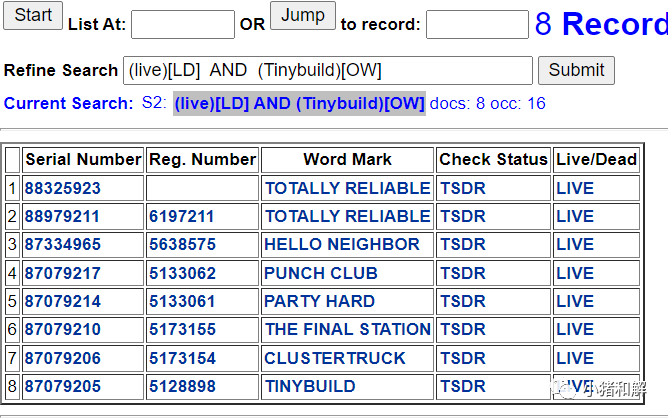Open serial number 87079205
This screenshot has height=419, width=668.
click(63, 386)
